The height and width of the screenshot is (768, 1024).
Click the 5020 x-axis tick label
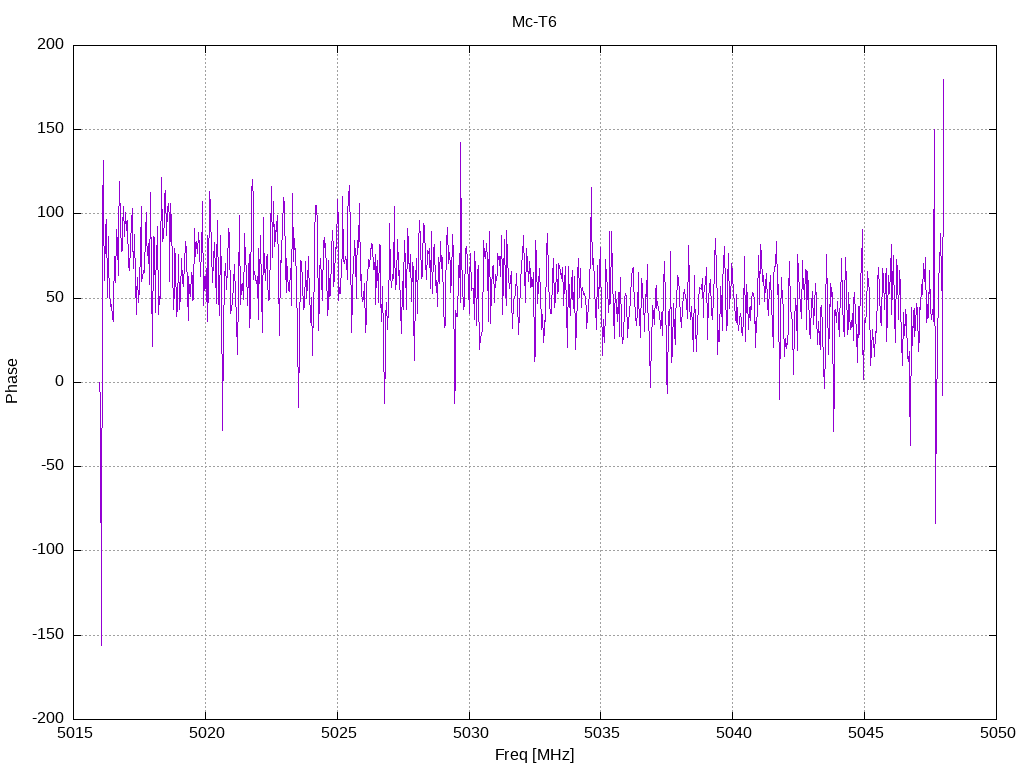(x=205, y=734)
